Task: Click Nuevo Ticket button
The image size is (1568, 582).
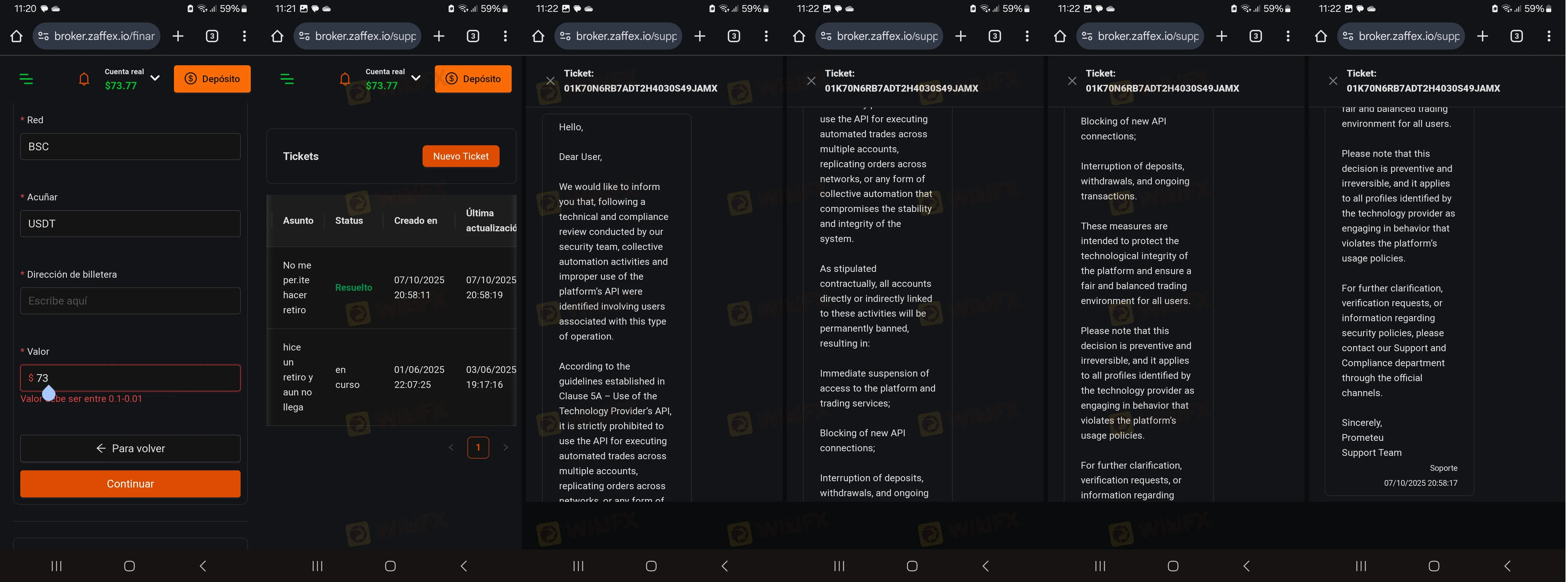Action: (461, 157)
